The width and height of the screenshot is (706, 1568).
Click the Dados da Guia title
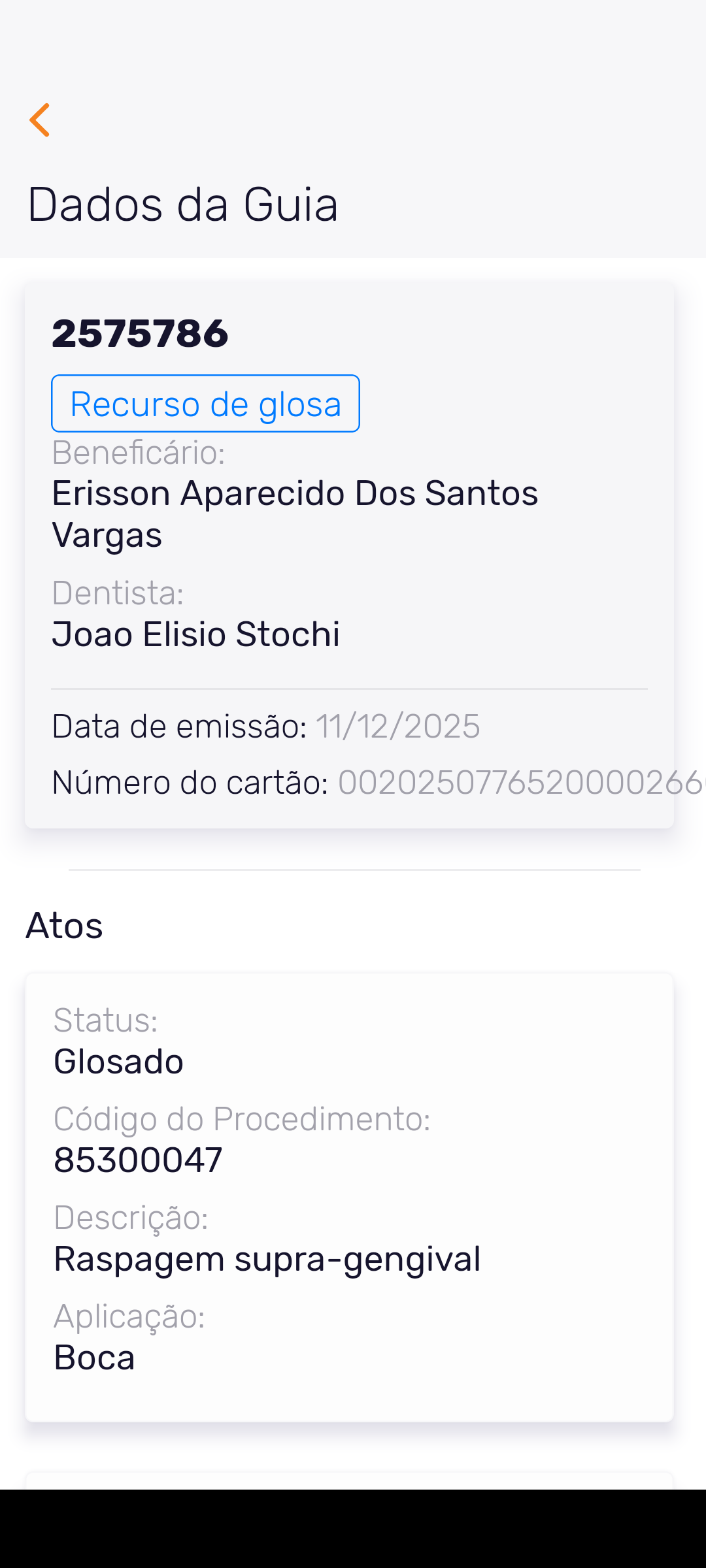(183, 204)
